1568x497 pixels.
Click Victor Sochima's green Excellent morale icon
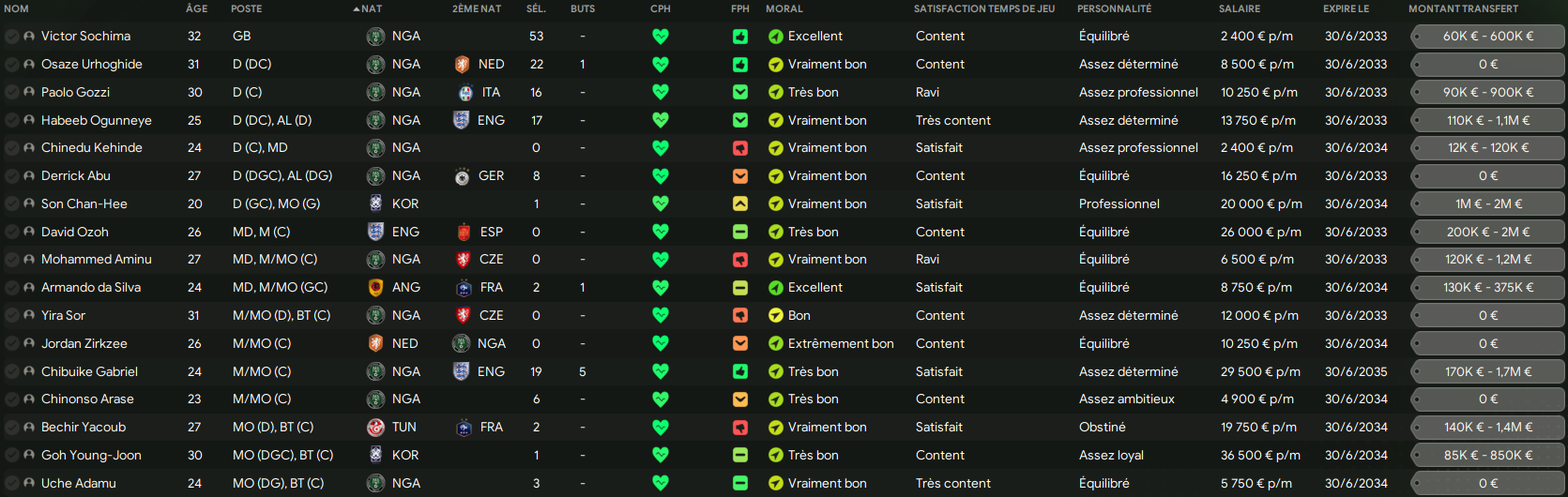pyautogui.click(x=776, y=37)
